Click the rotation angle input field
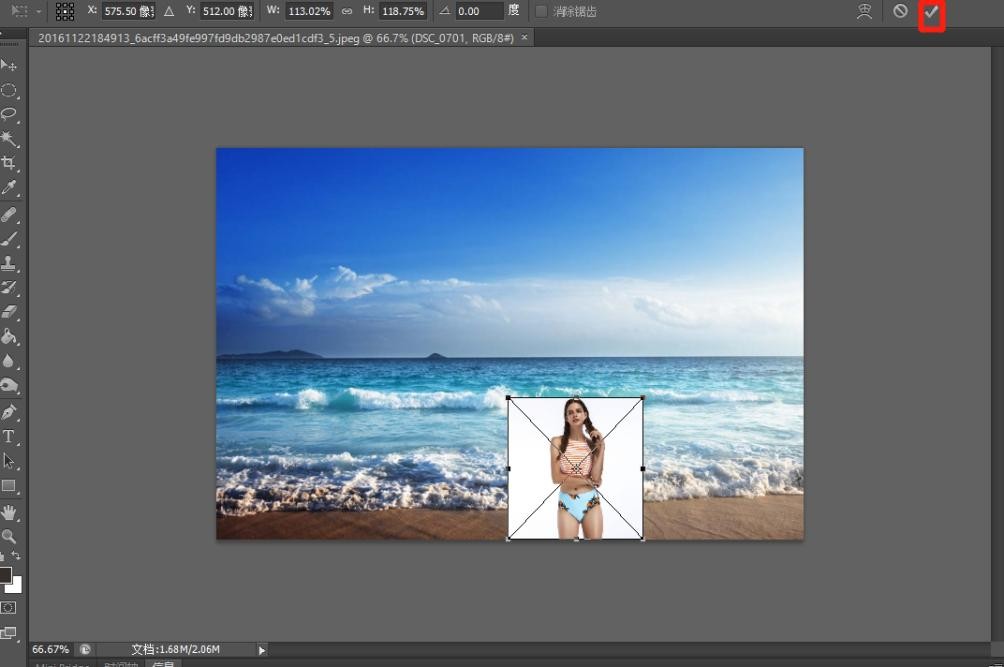 [x=479, y=12]
